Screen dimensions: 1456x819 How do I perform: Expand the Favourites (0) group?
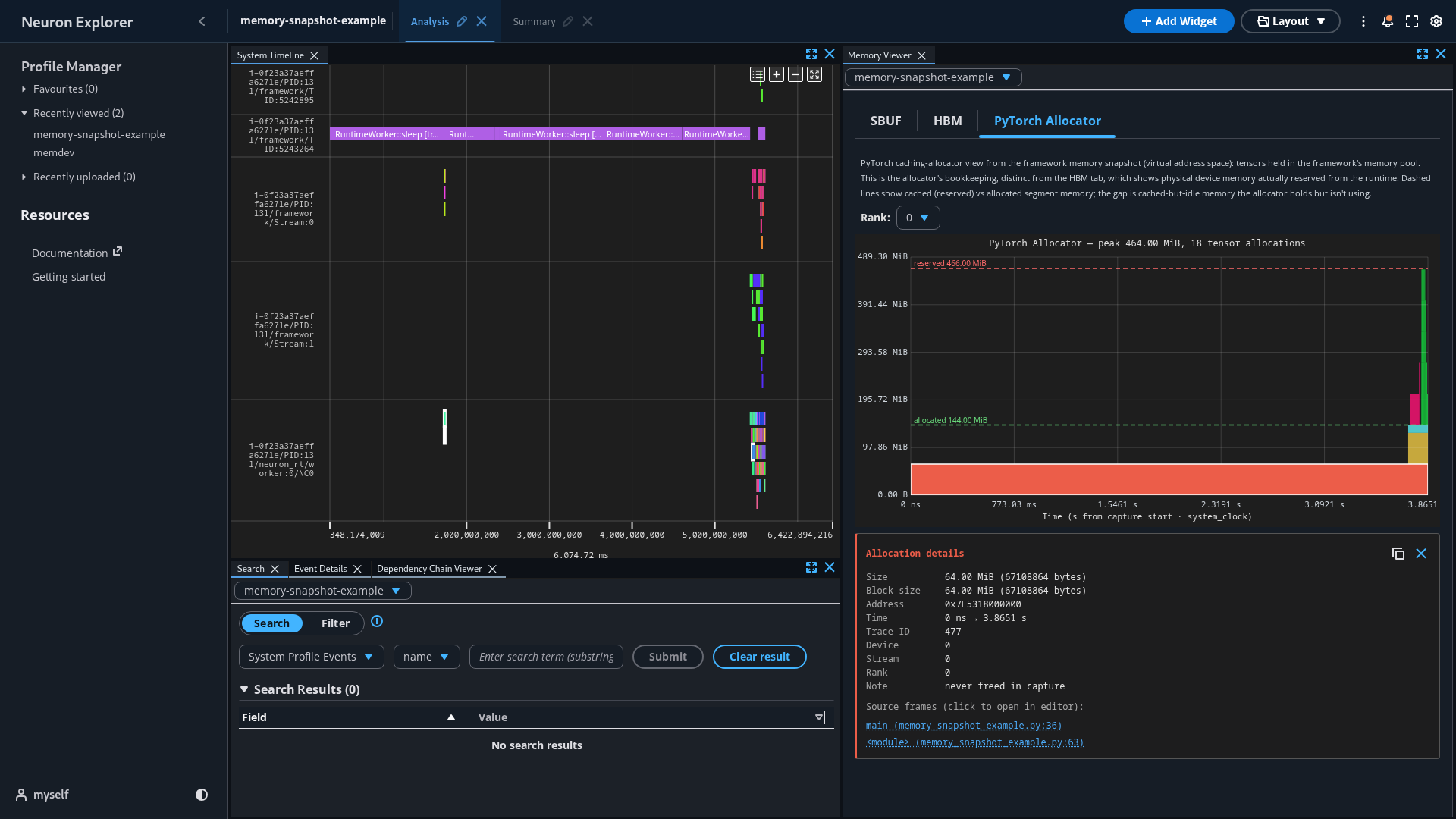tap(24, 89)
